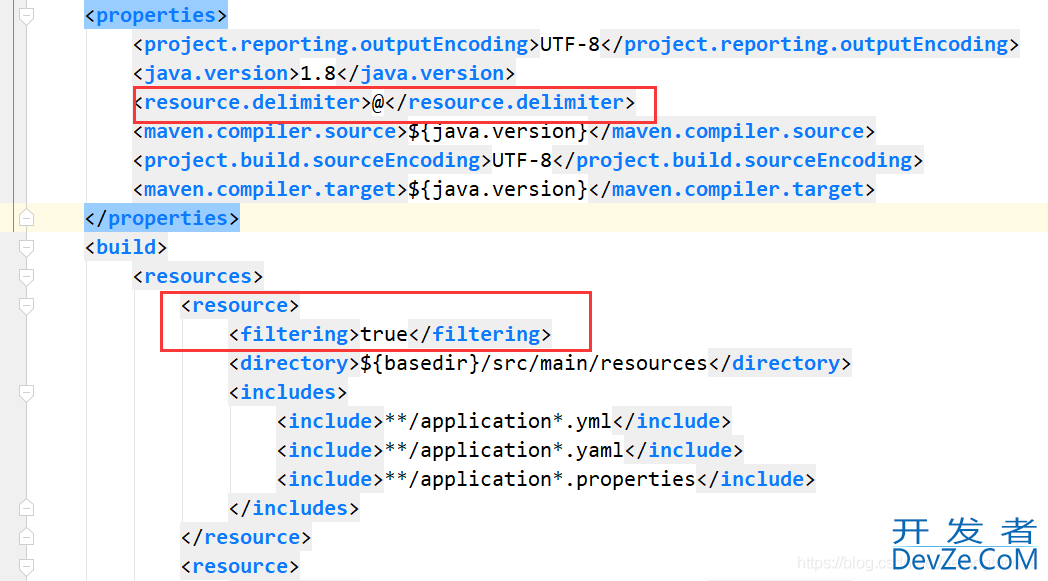
Task: Collapse fold marker beside closing resource tag
Action: tap(26, 538)
